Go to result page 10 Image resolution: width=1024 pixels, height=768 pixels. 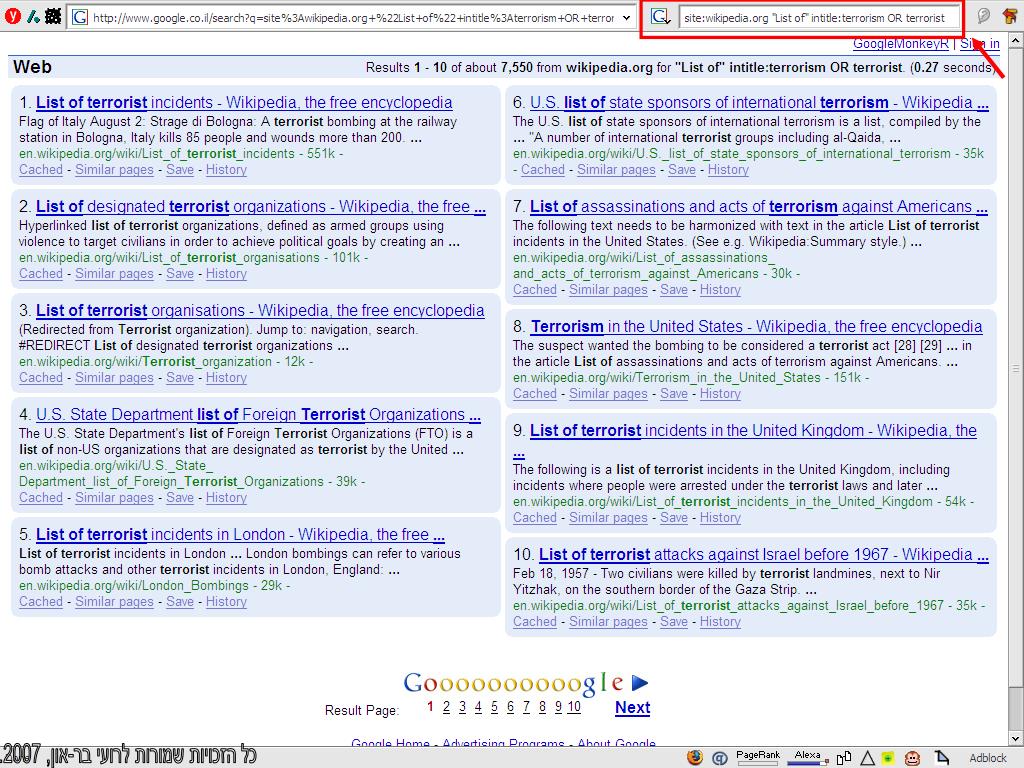(x=573, y=707)
